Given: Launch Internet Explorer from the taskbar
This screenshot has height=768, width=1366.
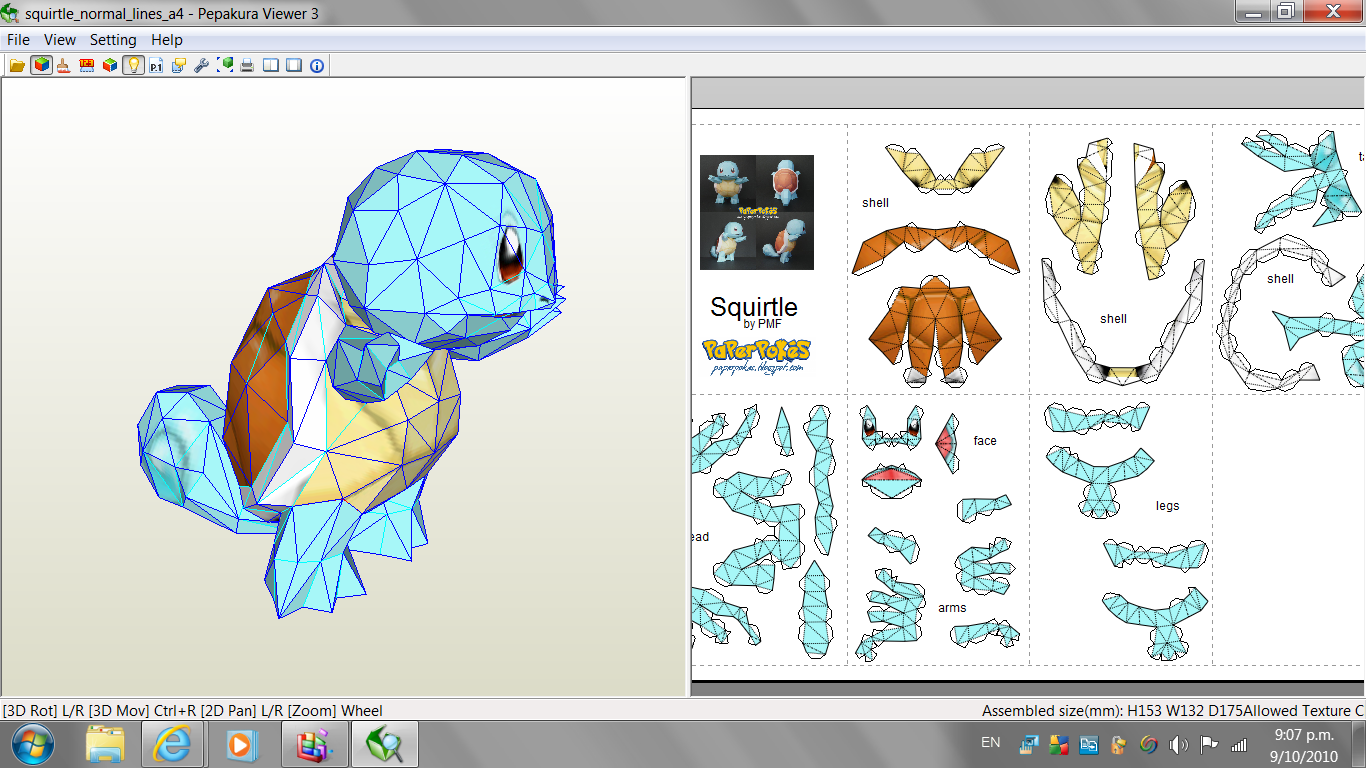Looking at the screenshot, I should tap(172, 744).
